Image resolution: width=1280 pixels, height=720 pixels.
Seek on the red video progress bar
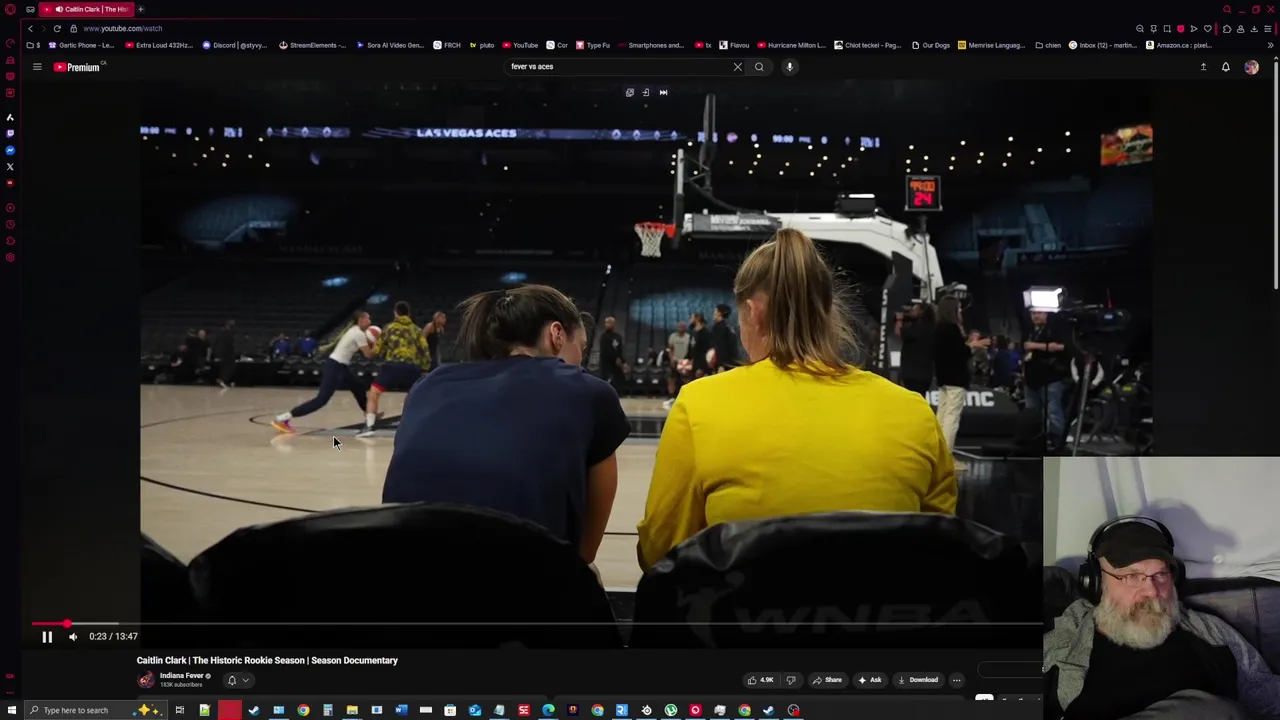(x=538, y=623)
